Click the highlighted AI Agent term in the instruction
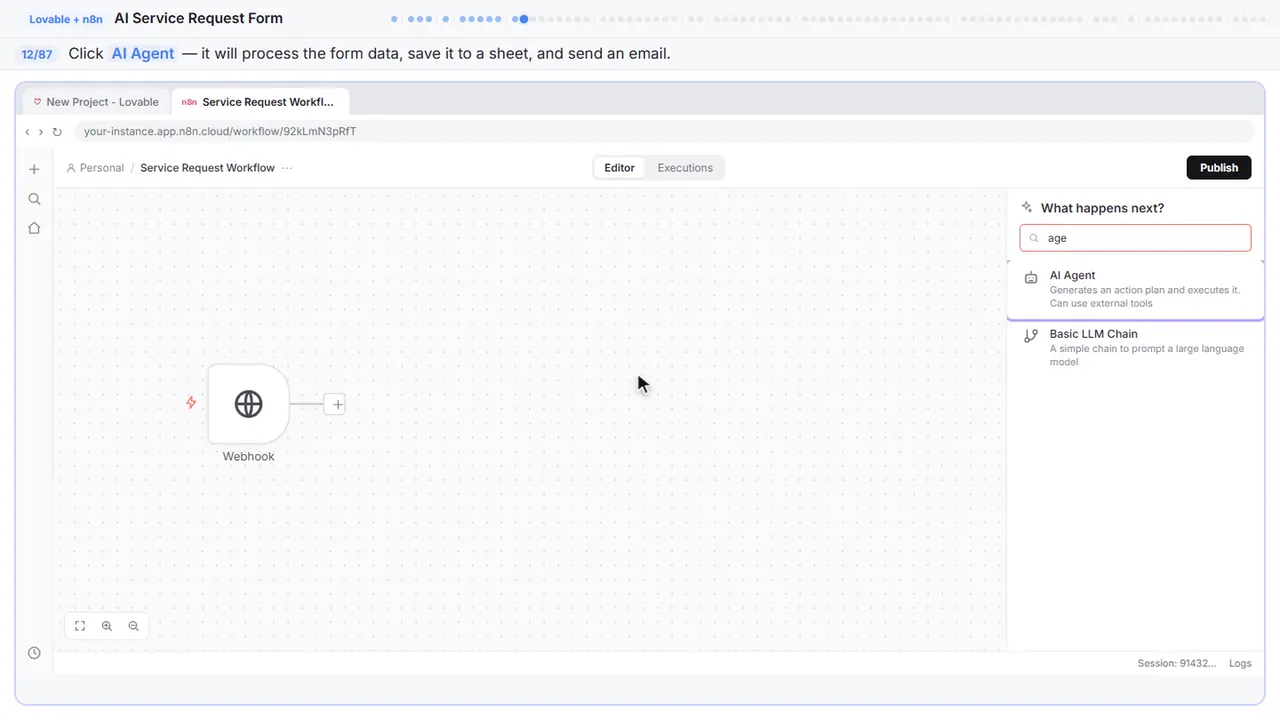Screen dimensions: 1280x720 click(x=143, y=54)
